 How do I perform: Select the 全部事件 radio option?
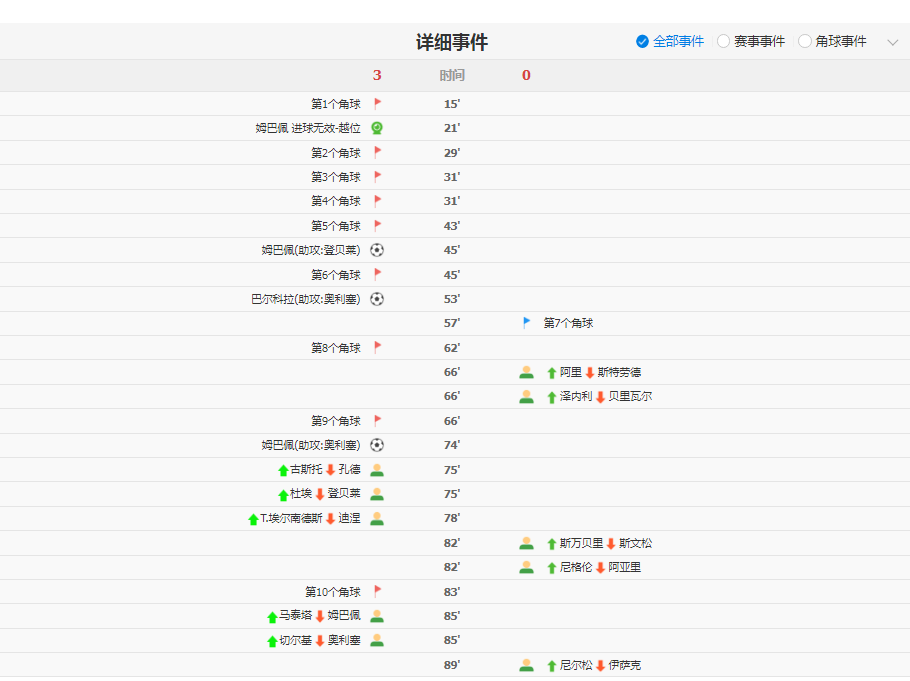tap(670, 41)
